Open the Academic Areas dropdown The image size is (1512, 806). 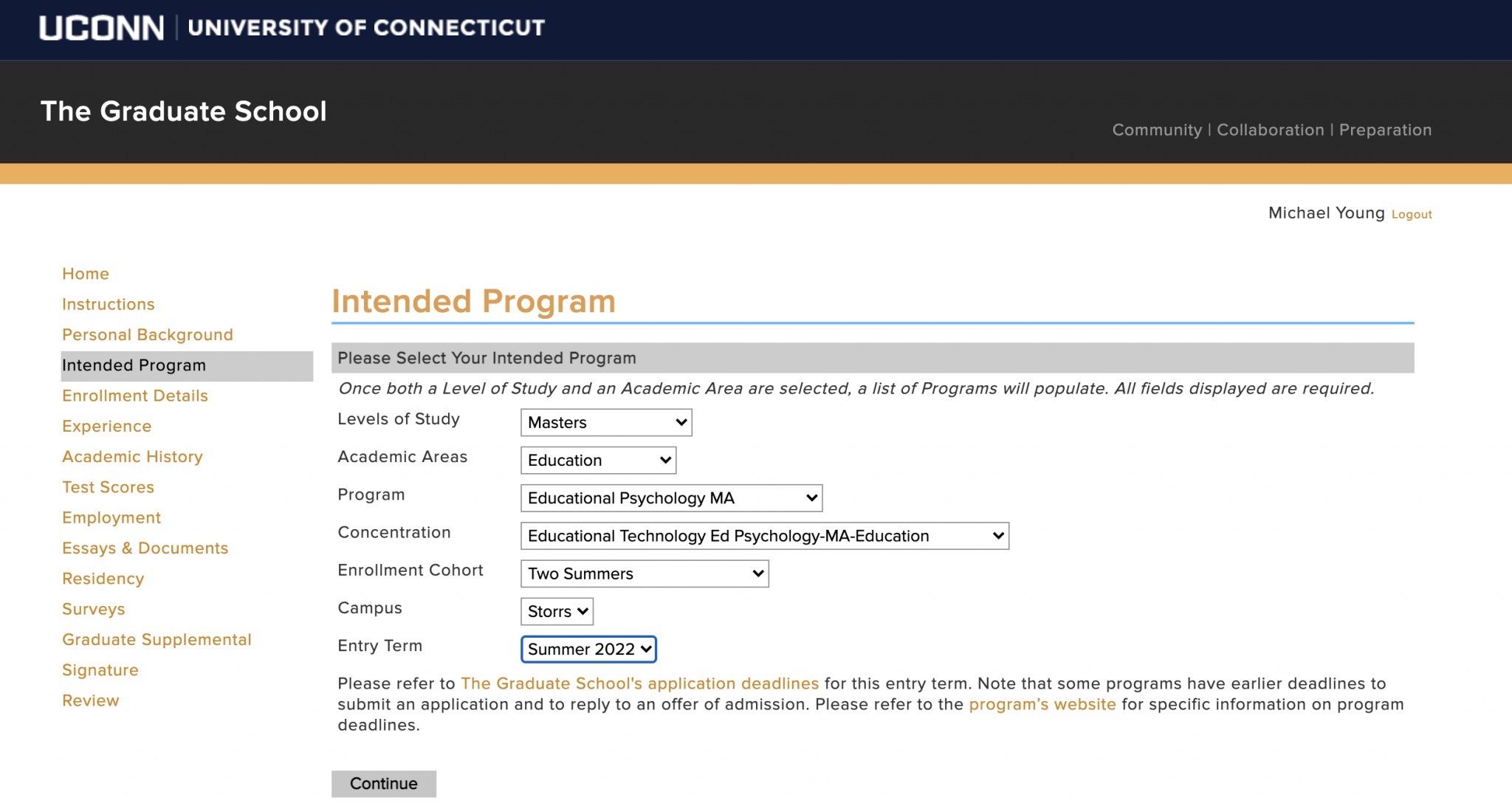pyautogui.click(x=597, y=460)
